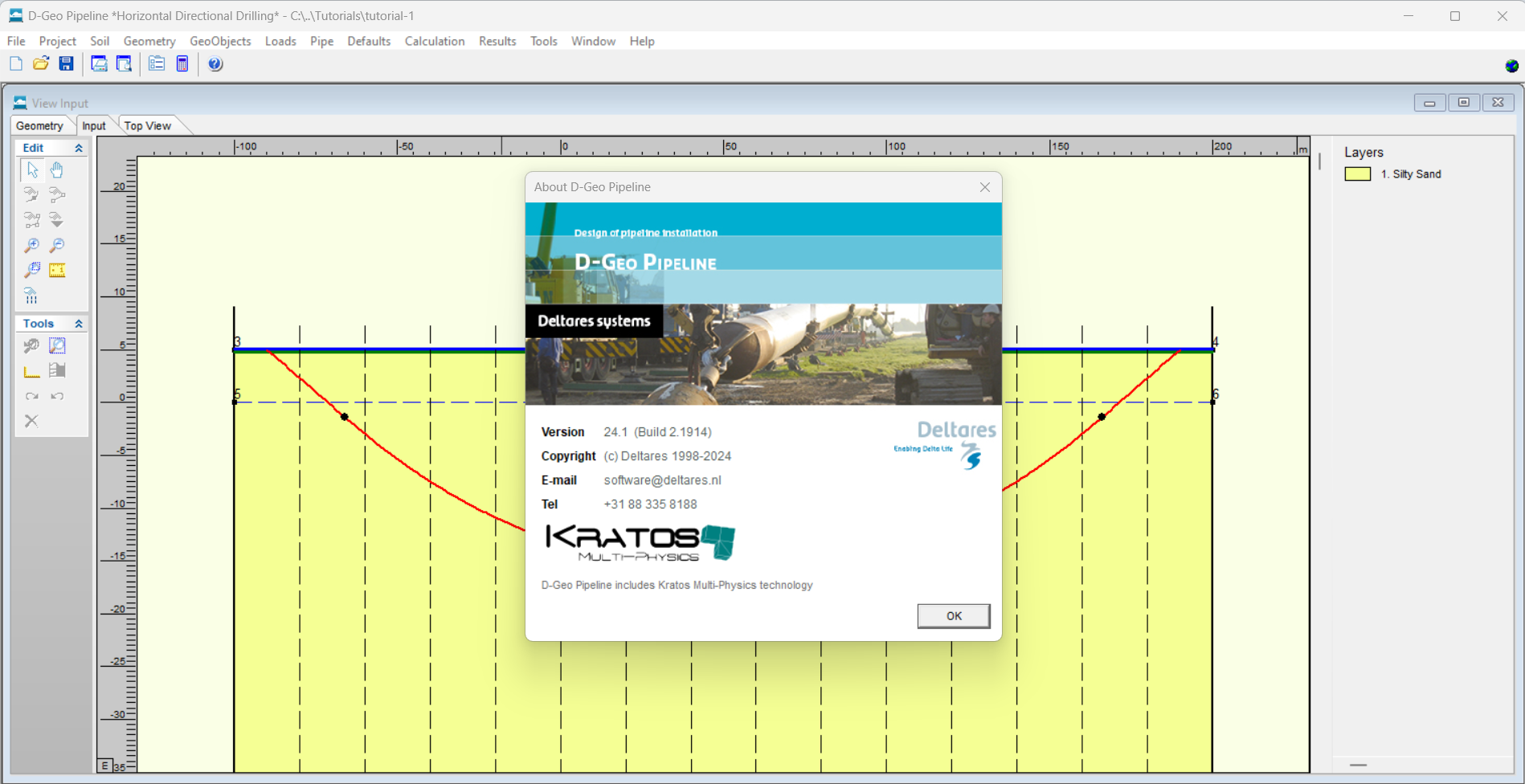Click the grayed Undo zoom magnifier icon
The height and width of the screenshot is (784, 1525).
(x=31, y=345)
